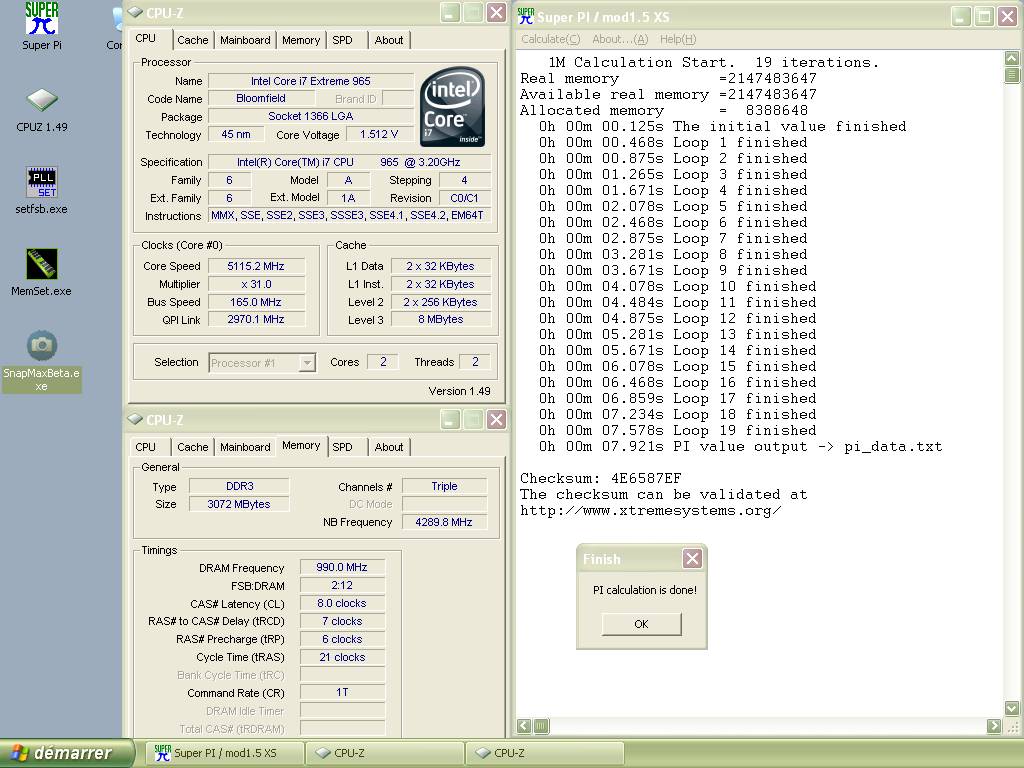Select SPD tab in bottom CPU-Z window
Viewport: 1024px width, 768px height.
[x=342, y=447]
